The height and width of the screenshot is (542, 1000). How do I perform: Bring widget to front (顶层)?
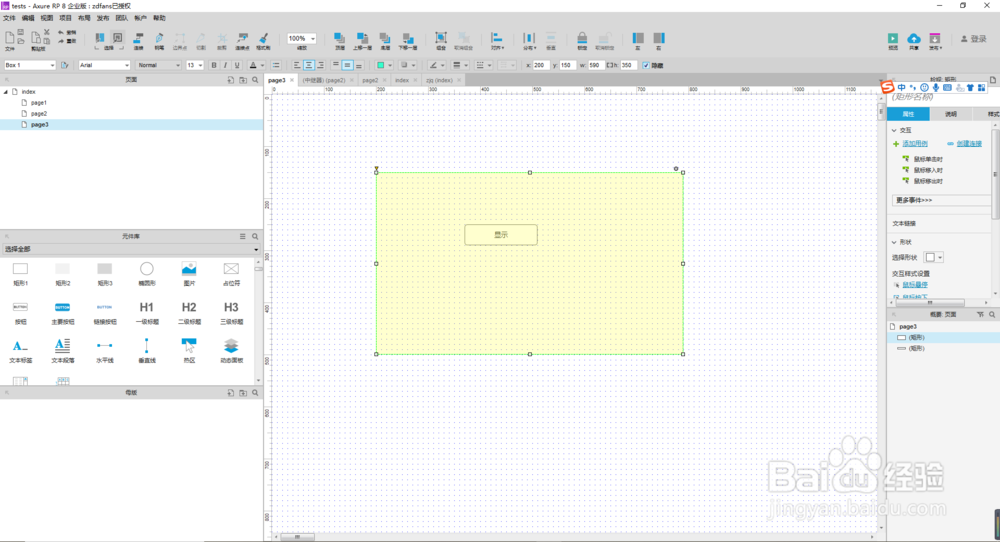click(339, 41)
